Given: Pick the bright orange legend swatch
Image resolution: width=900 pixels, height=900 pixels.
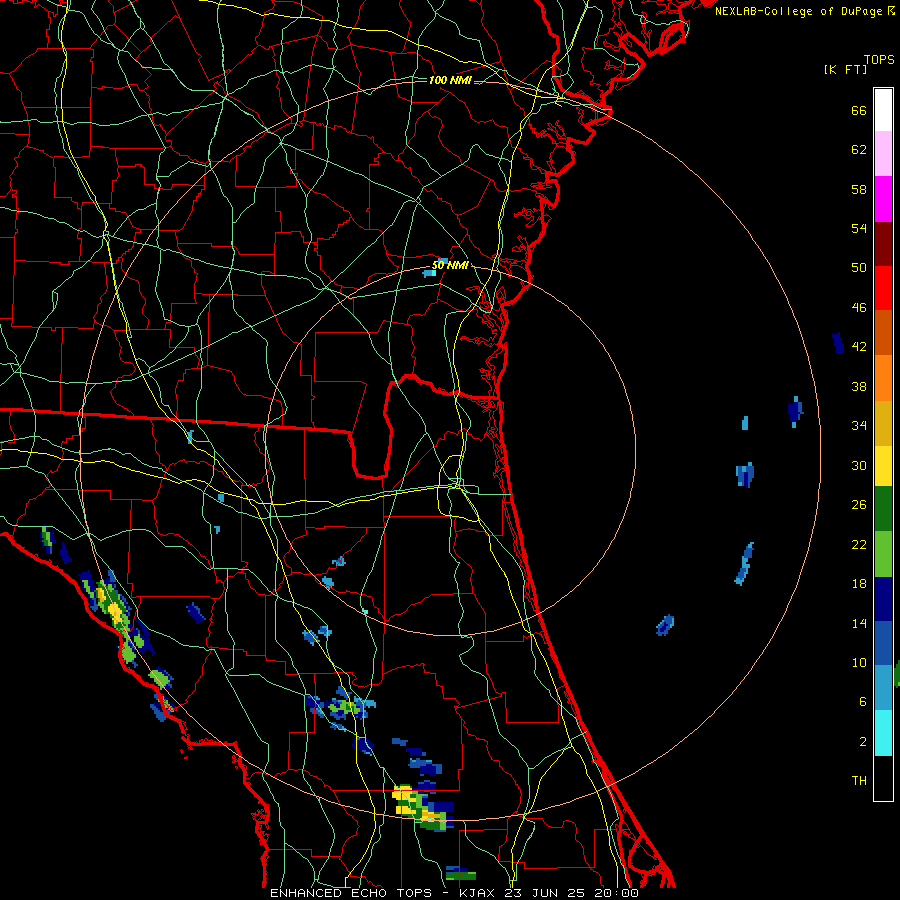Looking at the screenshot, I should 883,378.
